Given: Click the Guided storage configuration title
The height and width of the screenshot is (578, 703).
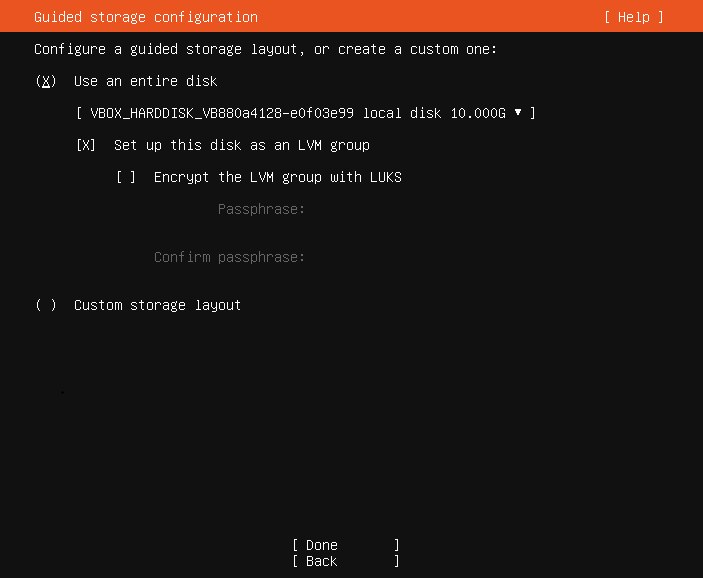Looking at the screenshot, I should click(146, 17).
